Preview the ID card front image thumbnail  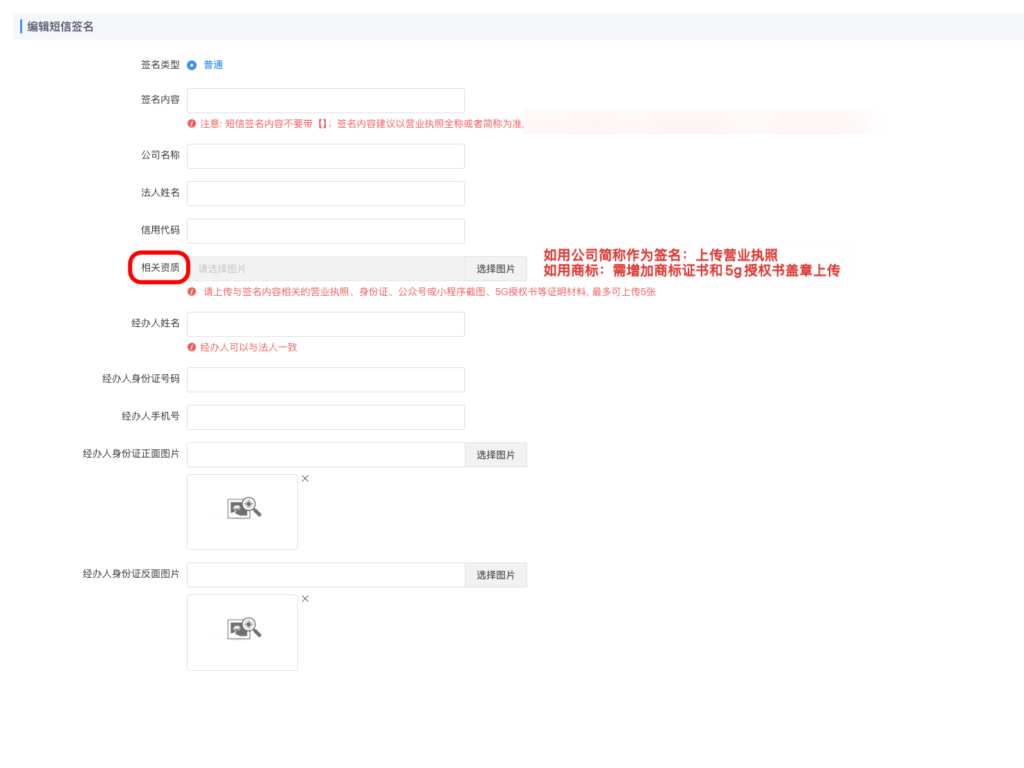click(x=243, y=511)
